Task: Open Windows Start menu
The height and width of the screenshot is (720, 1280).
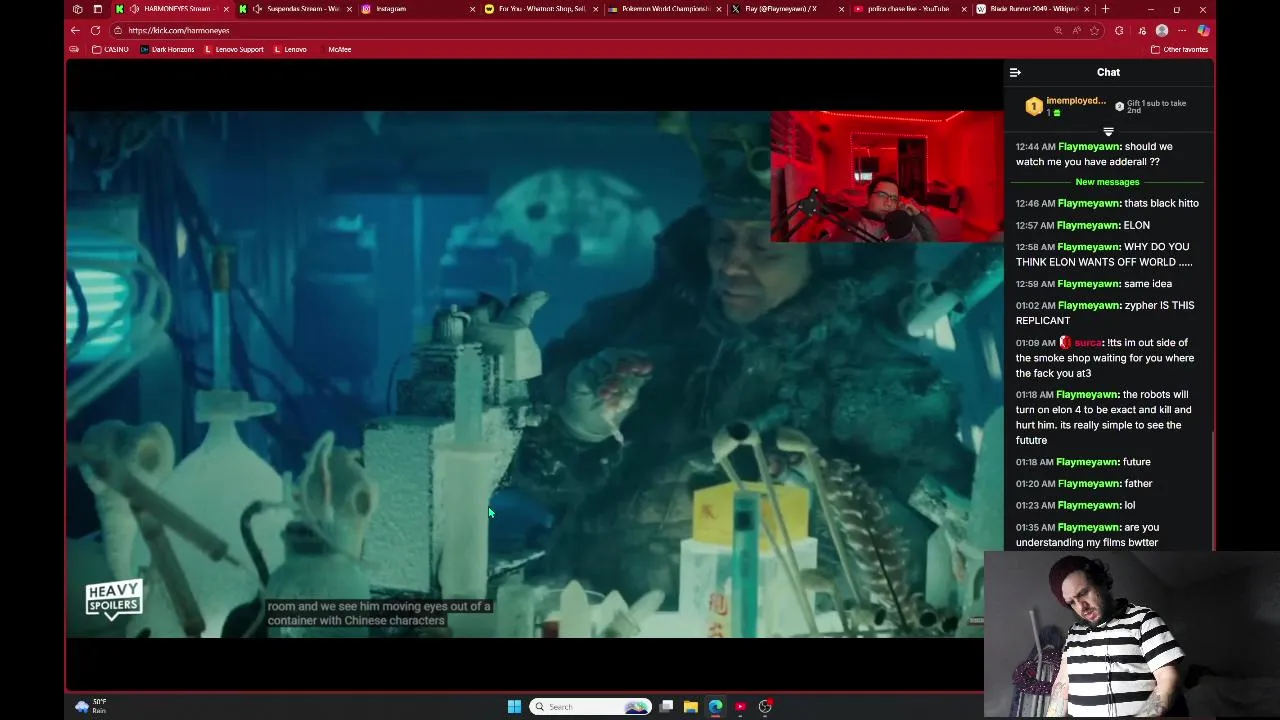Action: click(514, 707)
